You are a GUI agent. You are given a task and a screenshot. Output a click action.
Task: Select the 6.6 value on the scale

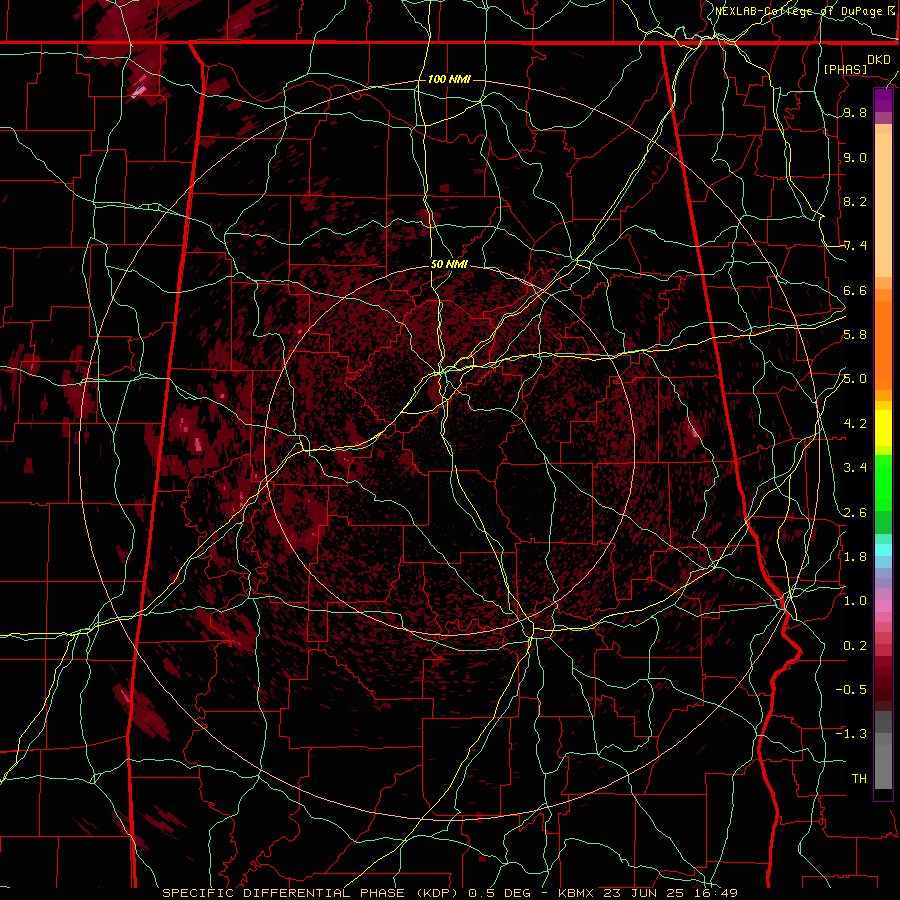pos(855,290)
